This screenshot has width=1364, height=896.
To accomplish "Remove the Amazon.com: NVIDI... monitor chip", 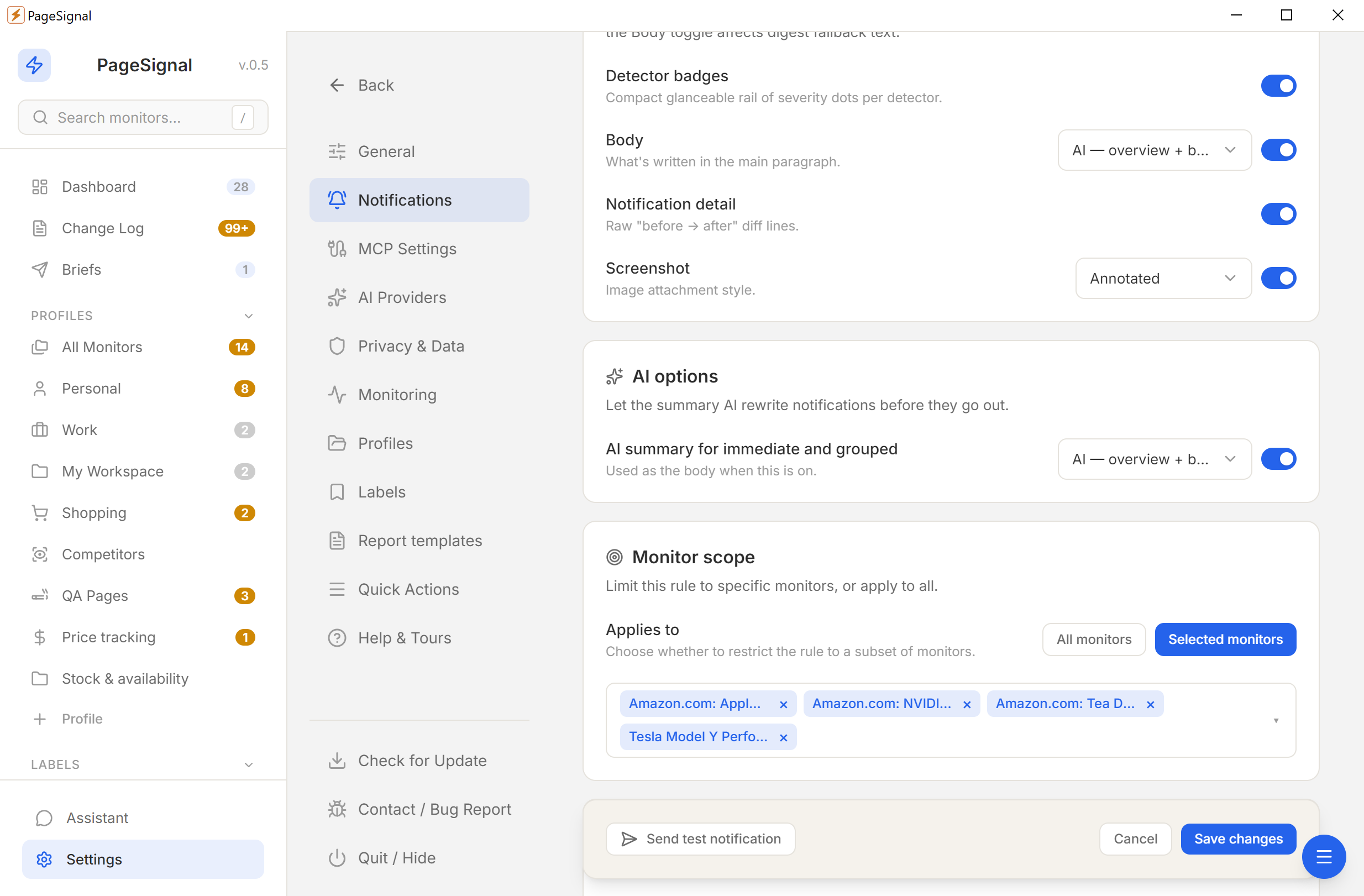I will [x=966, y=705].
